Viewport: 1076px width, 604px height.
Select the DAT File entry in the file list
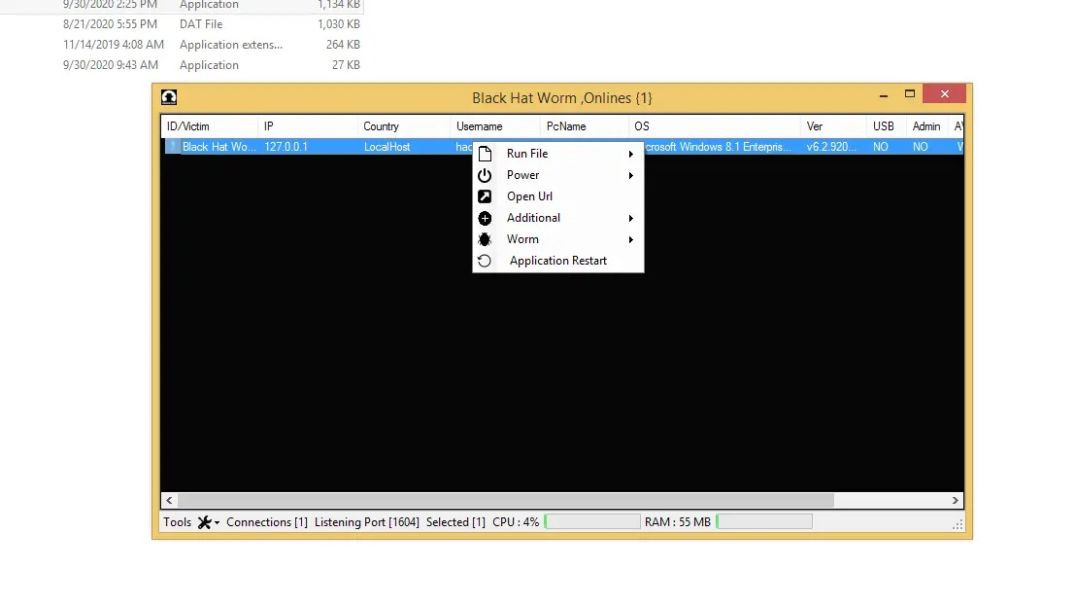200,24
